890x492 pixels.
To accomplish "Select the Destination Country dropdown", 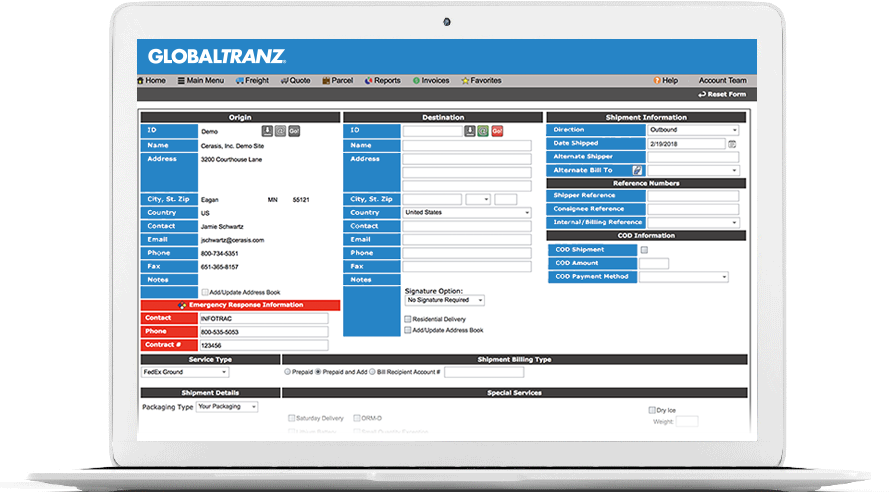I will pyautogui.click(x=466, y=213).
